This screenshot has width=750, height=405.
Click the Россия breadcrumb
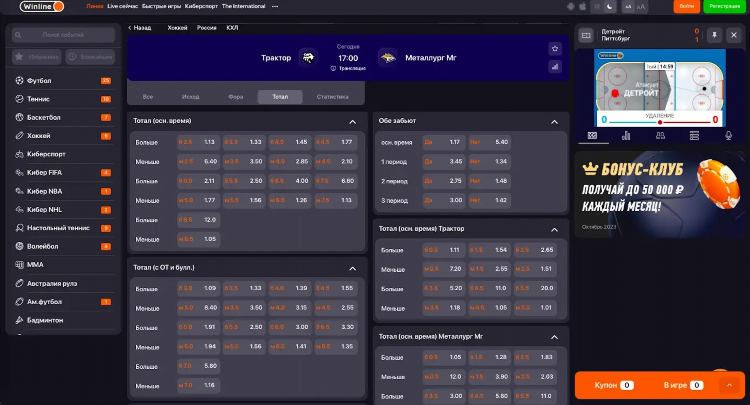pos(207,28)
